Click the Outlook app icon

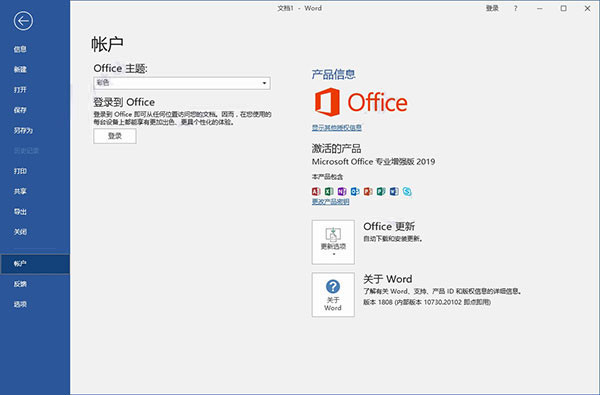tap(355, 191)
